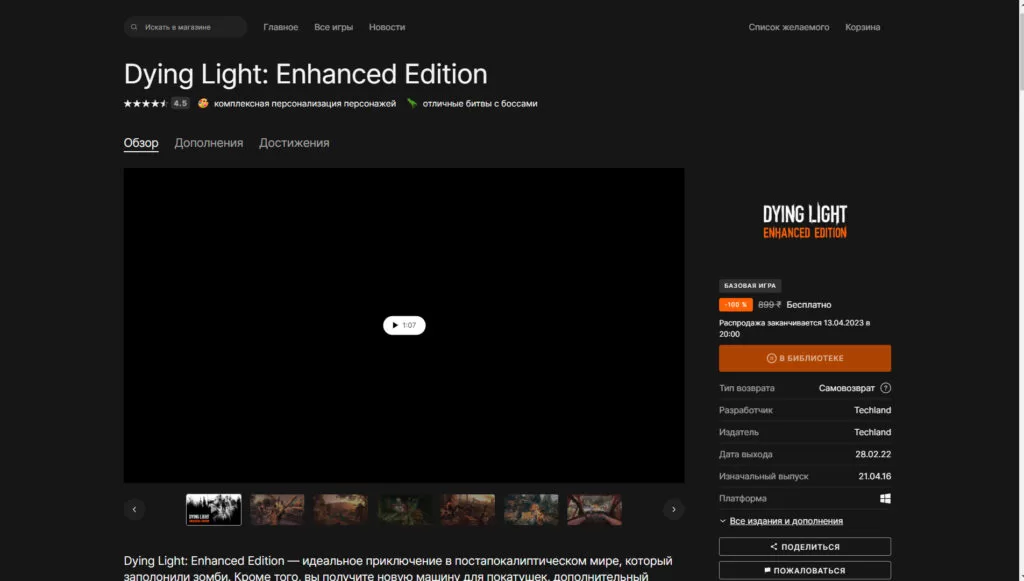
Task: Click the search magnifier icon
Action: [x=135, y=27]
